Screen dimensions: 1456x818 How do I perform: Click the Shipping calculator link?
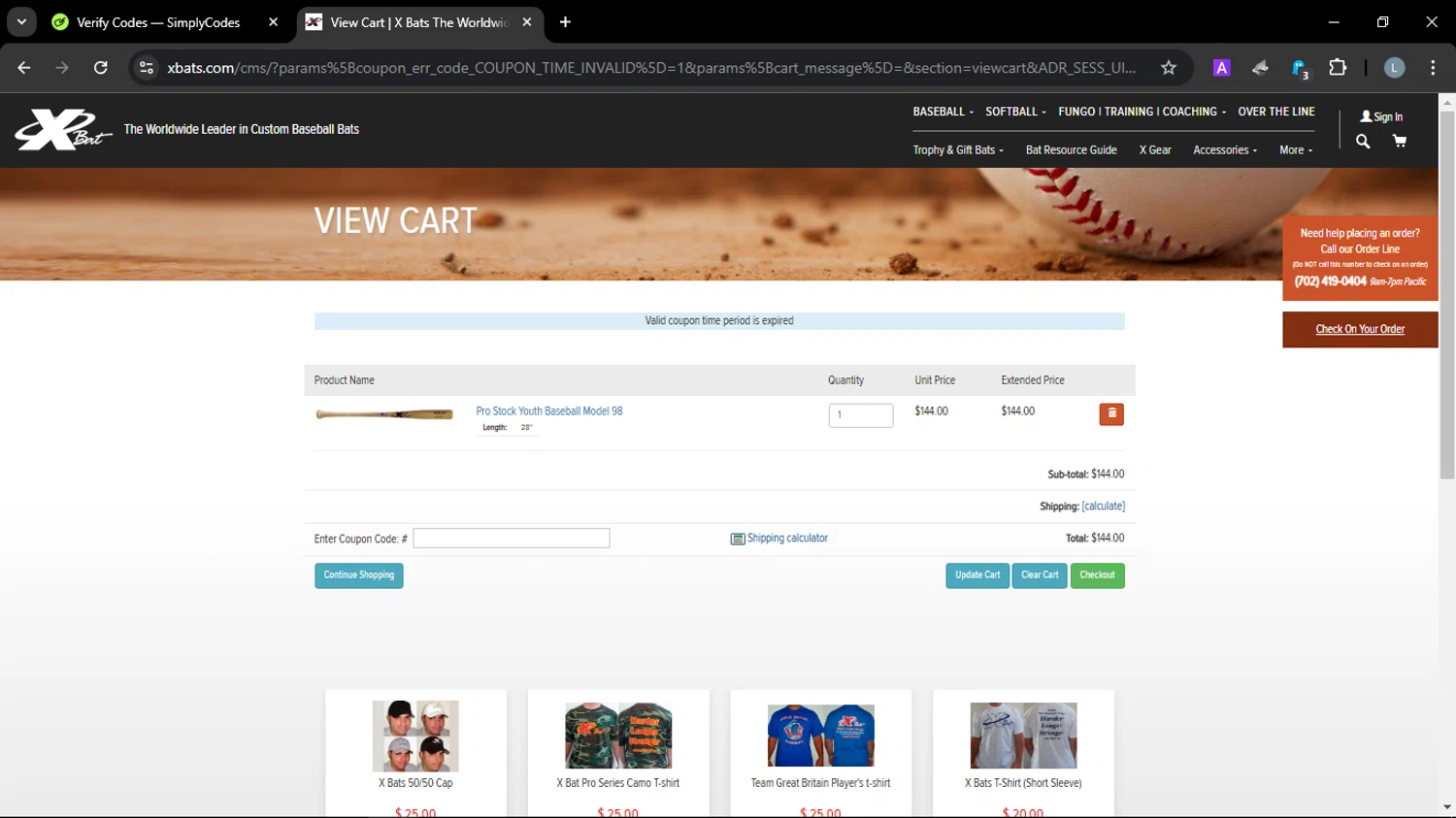779,539
